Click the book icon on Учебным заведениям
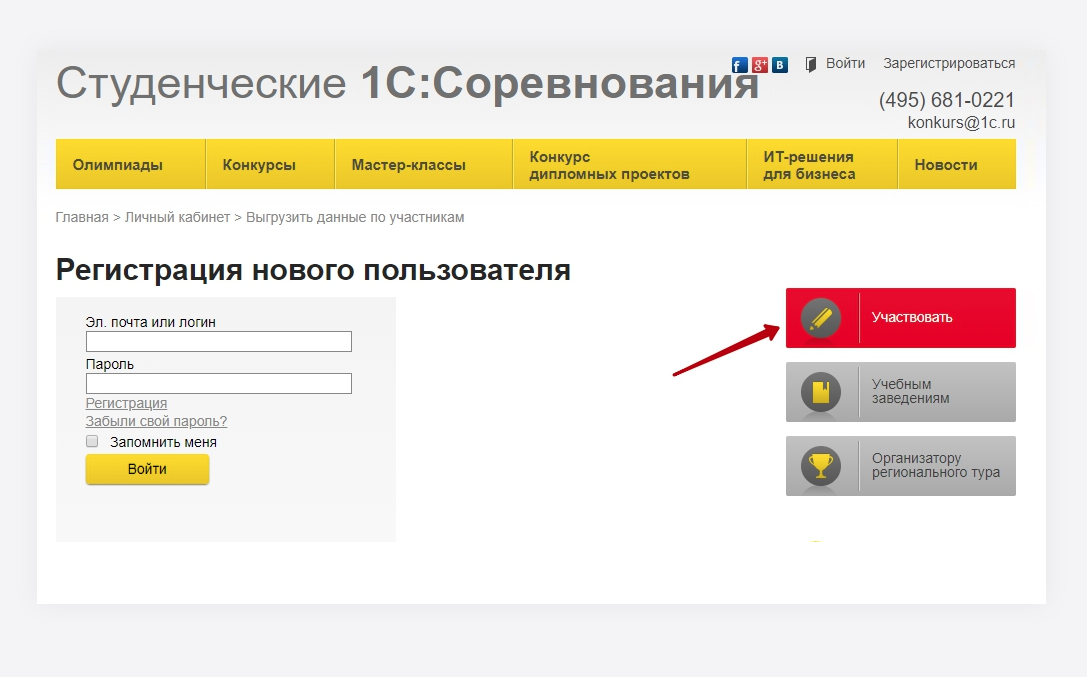1087x677 pixels. tap(821, 392)
